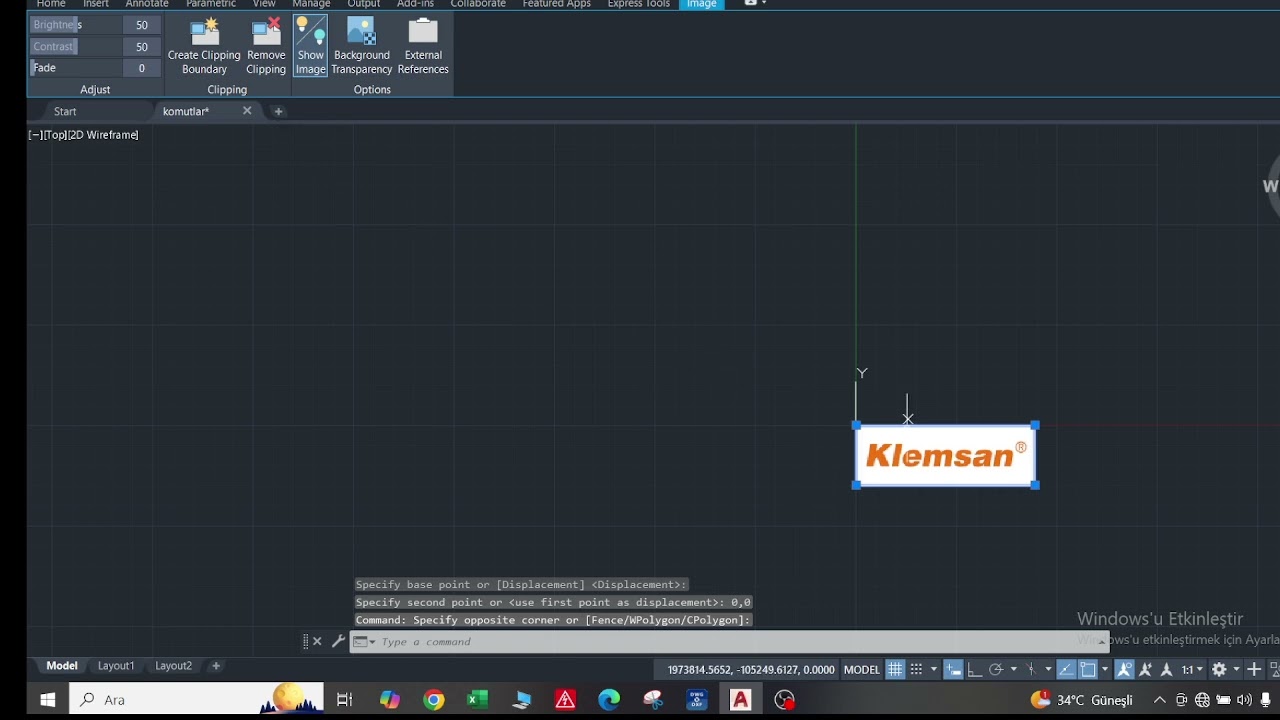Adjust the Contrast slider
Screen dimensions: 1280x720
click(x=75, y=47)
